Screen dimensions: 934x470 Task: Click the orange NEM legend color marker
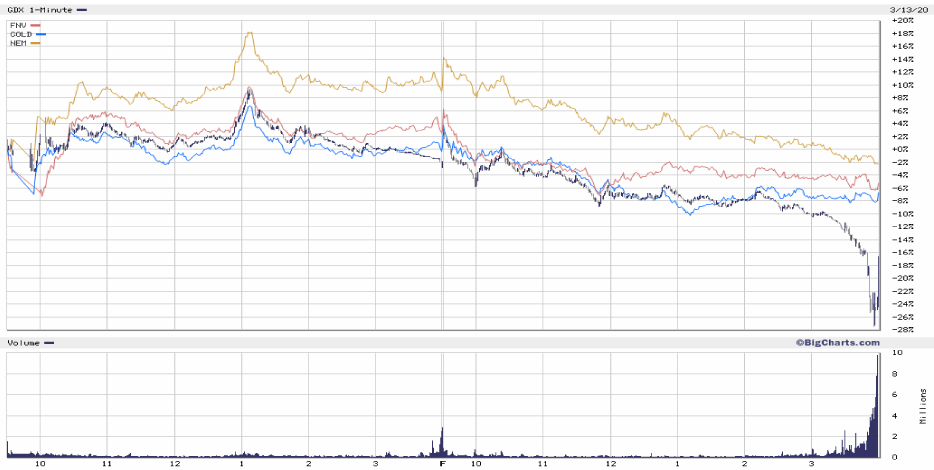36,43
